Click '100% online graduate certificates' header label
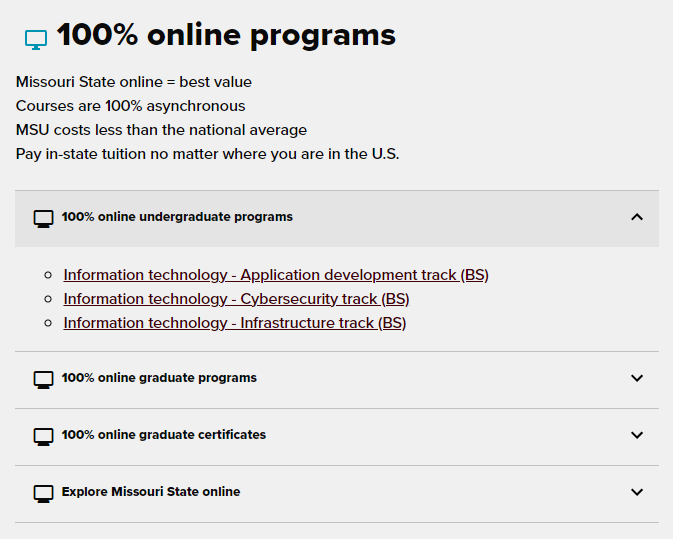673x539 pixels. click(x=164, y=435)
